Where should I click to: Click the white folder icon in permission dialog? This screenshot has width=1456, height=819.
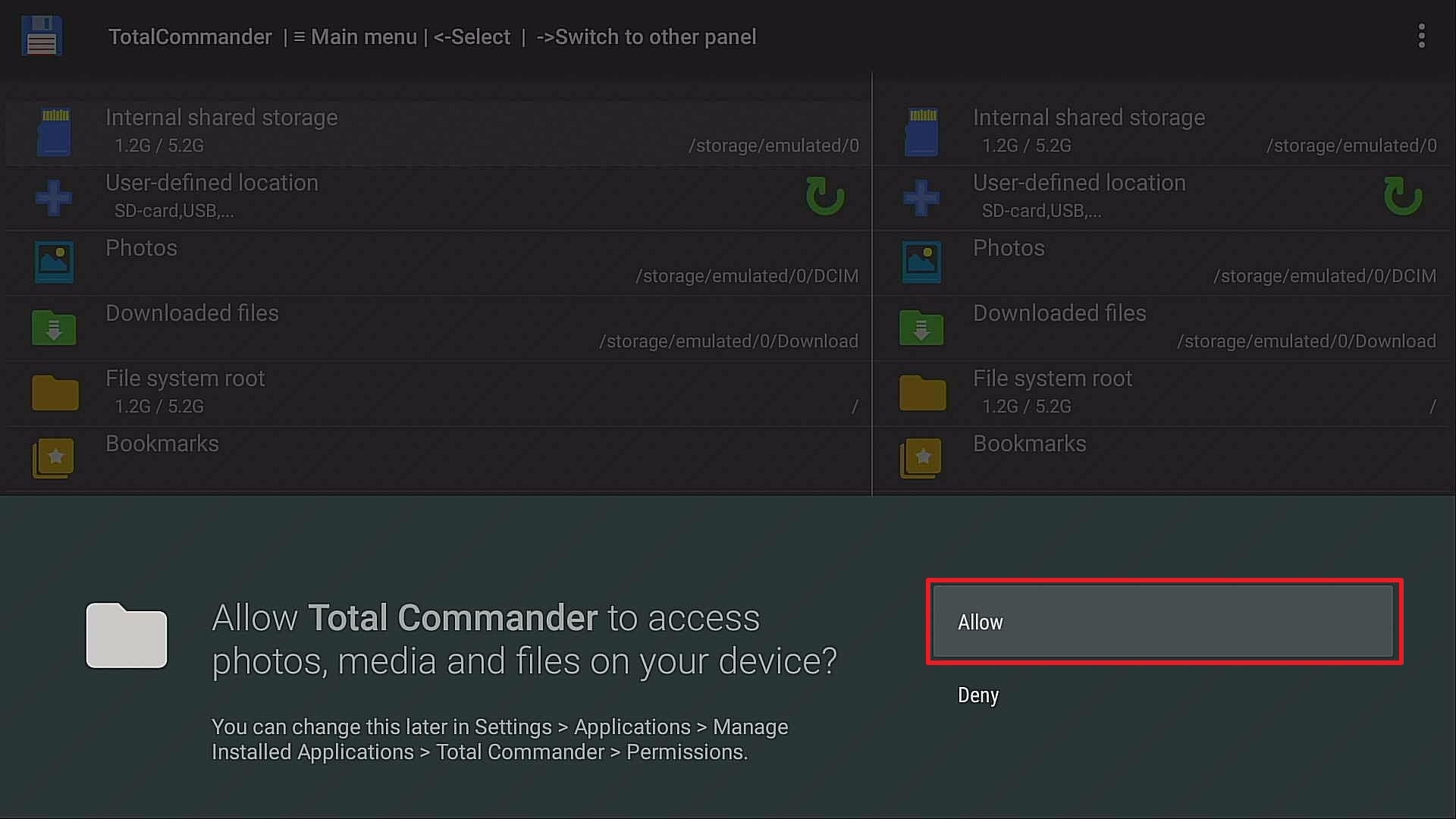(126, 635)
